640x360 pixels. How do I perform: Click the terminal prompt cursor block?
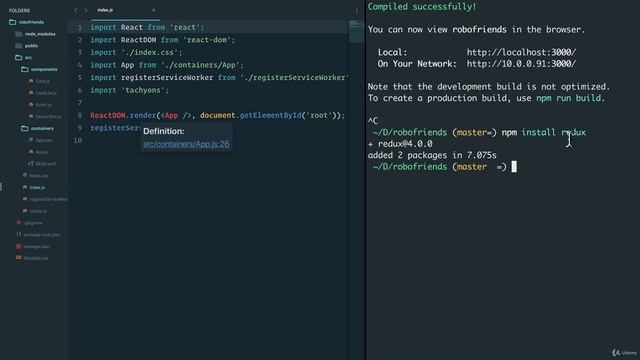click(x=514, y=167)
